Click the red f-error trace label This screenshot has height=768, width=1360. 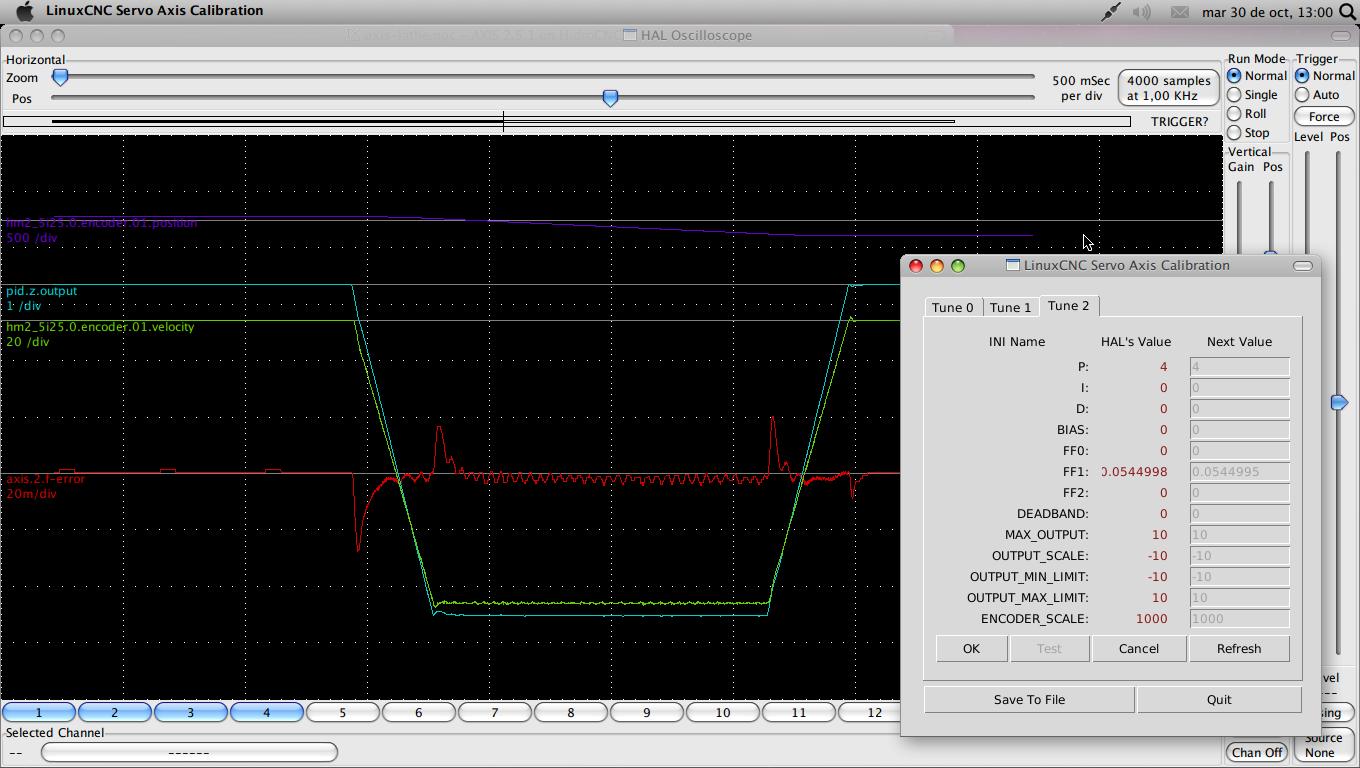pos(46,479)
